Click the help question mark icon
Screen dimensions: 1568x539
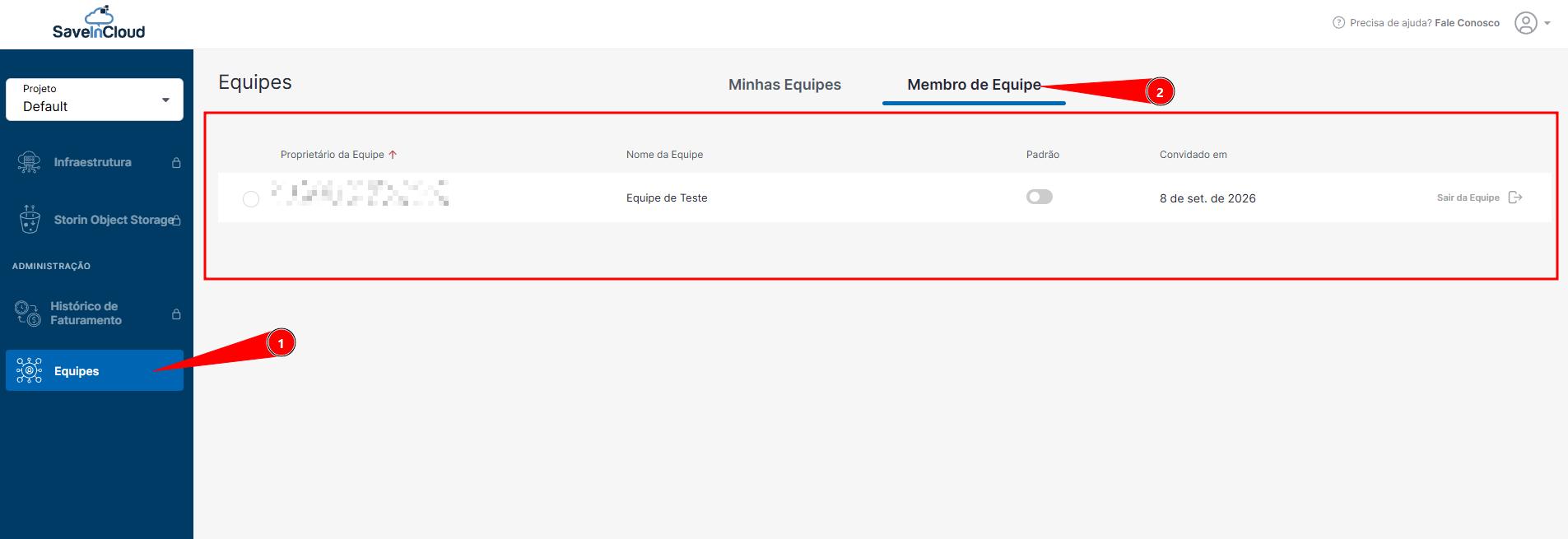pyautogui.click(x=1338, y=23)
